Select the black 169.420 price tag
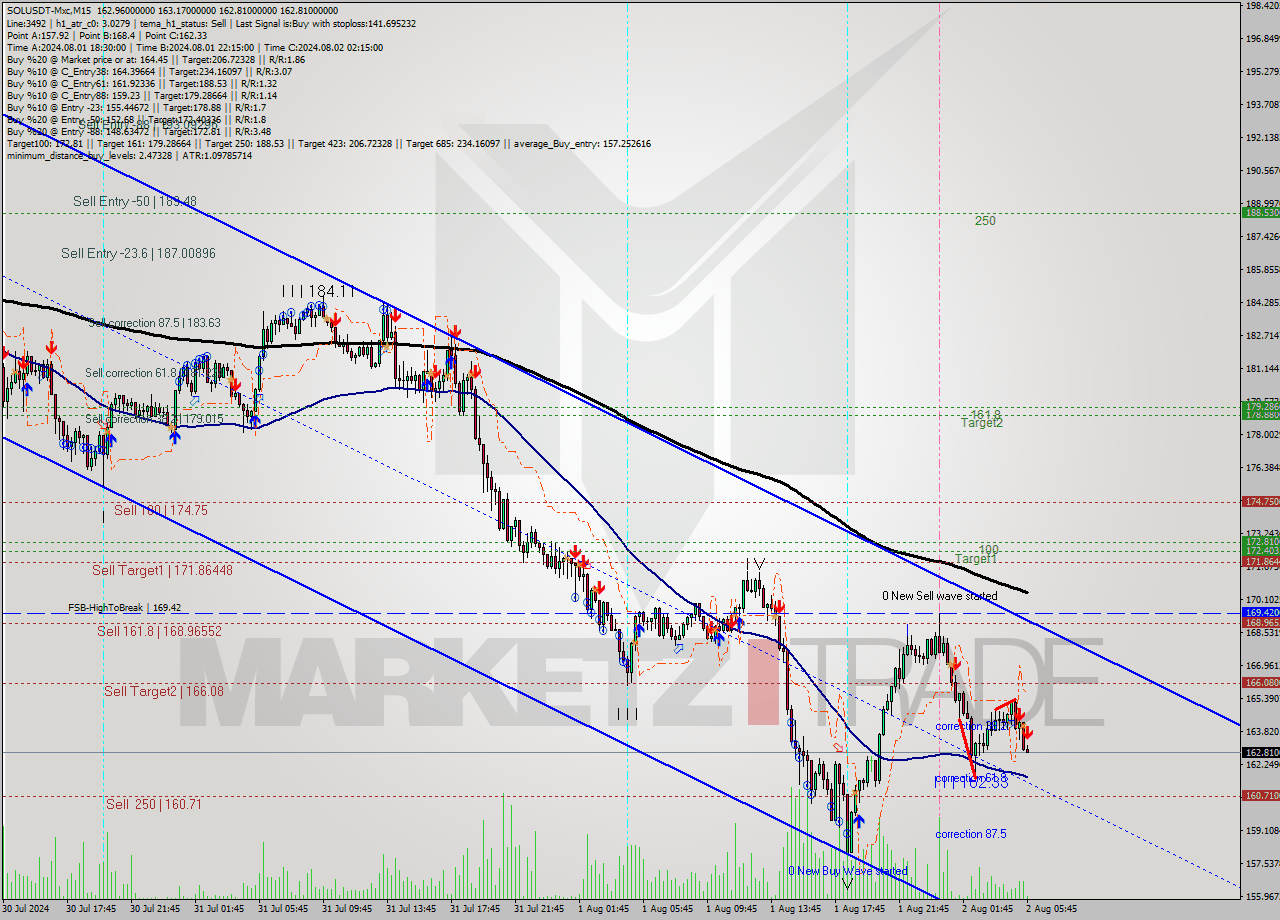Image resolution: width=1280 pixels, height=920 pixels. (x=1260, y=612)
